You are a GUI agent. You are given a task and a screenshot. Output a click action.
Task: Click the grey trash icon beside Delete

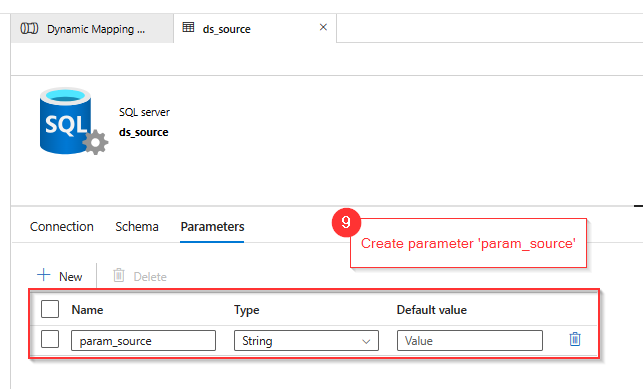119,275
